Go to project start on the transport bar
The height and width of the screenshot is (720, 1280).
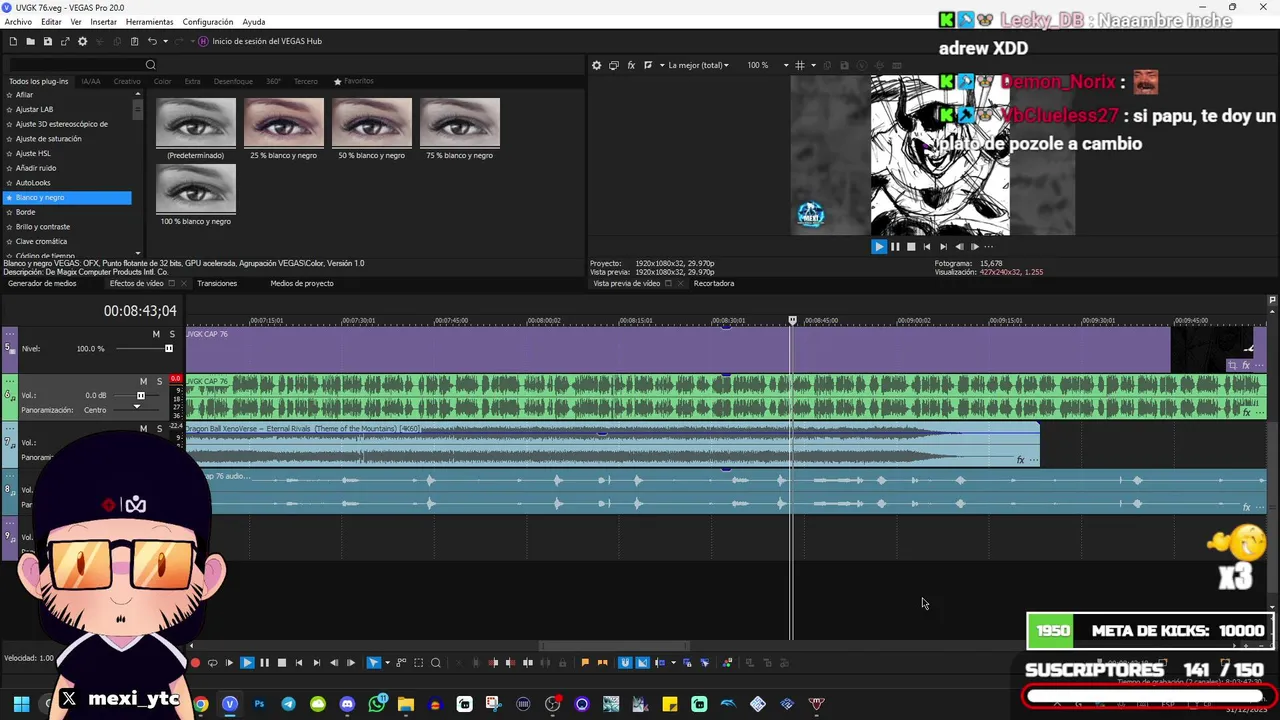[299, 662]
